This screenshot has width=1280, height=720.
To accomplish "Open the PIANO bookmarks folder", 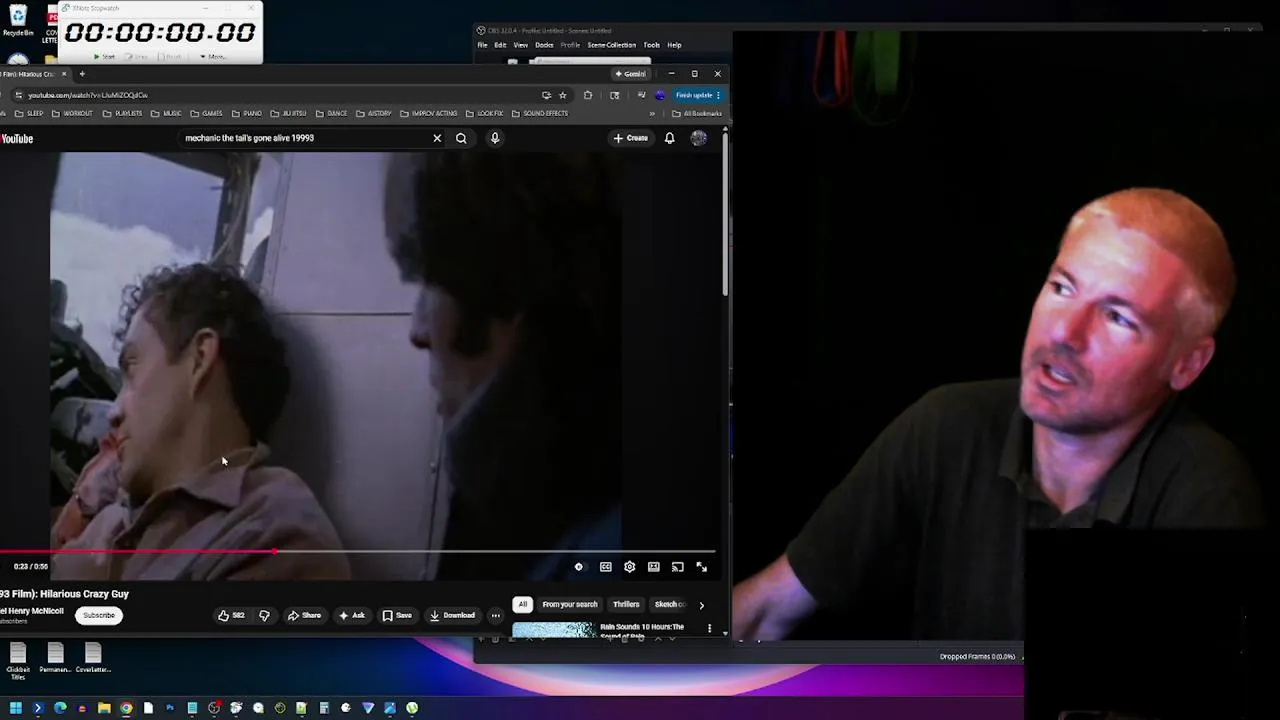I will (x=247, y=113).
